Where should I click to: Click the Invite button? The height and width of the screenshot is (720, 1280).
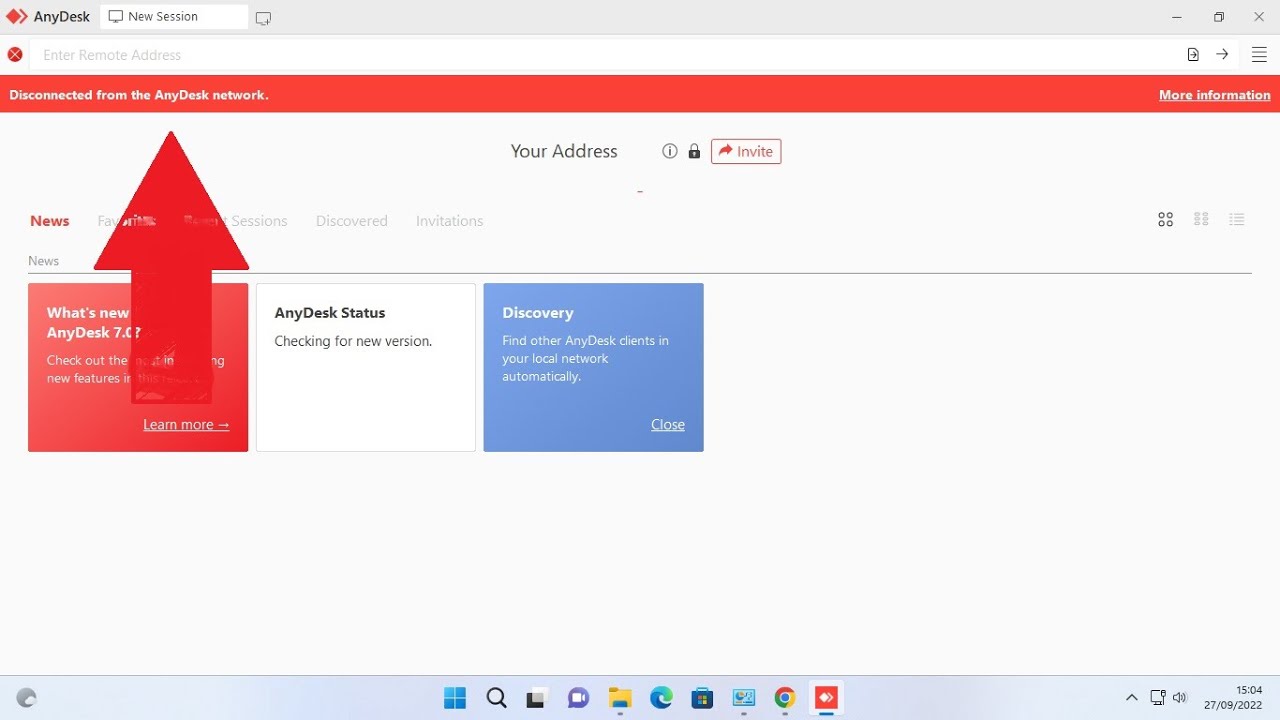click(x=746, y=151)
